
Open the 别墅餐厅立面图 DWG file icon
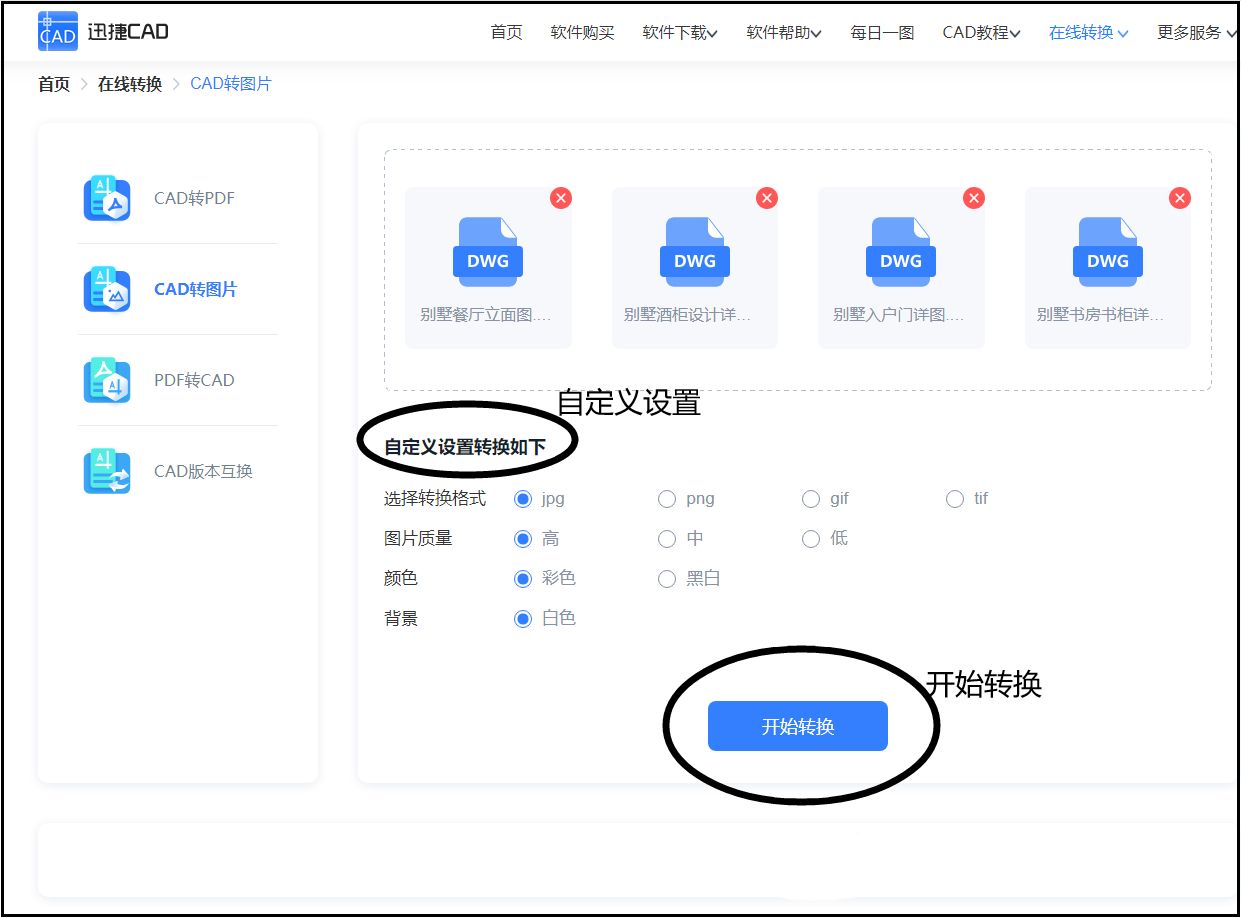[487, 250]
